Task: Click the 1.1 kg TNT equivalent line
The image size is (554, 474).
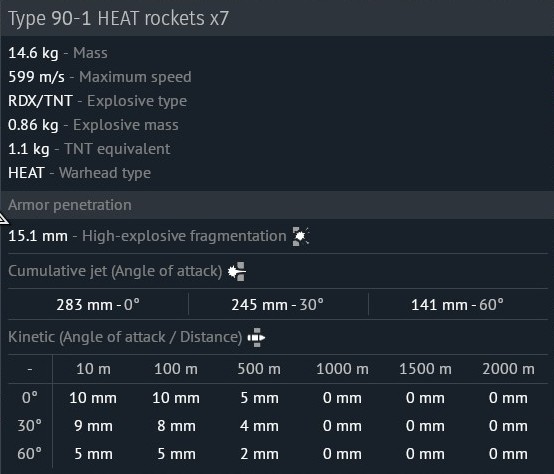Action: [89, 149]
